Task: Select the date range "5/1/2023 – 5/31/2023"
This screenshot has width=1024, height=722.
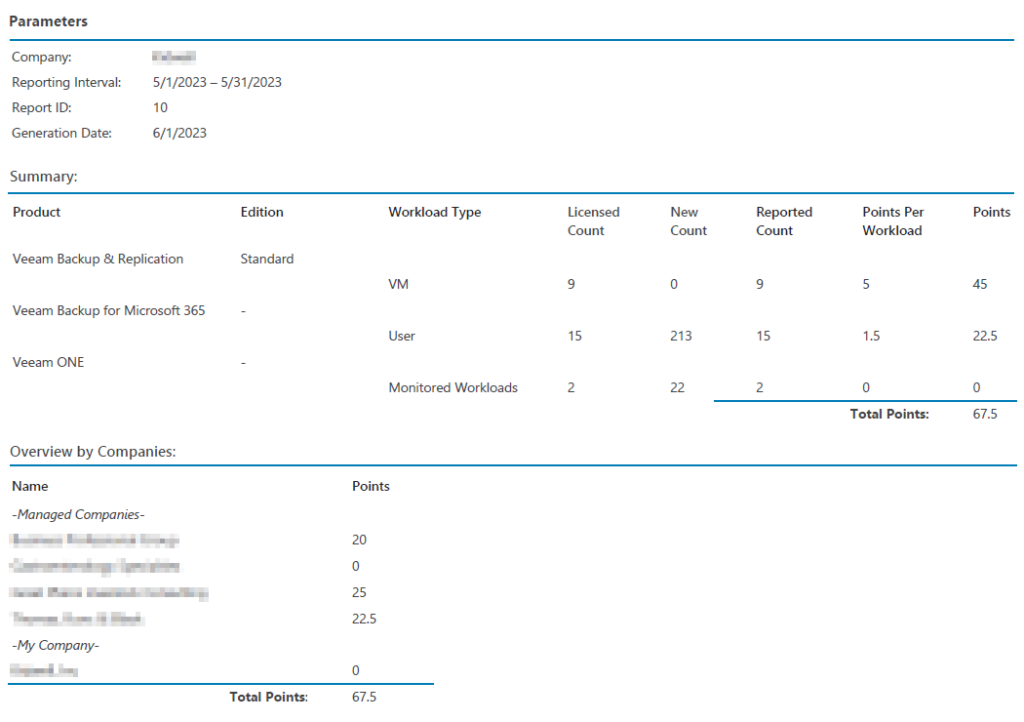Action: 217,82
